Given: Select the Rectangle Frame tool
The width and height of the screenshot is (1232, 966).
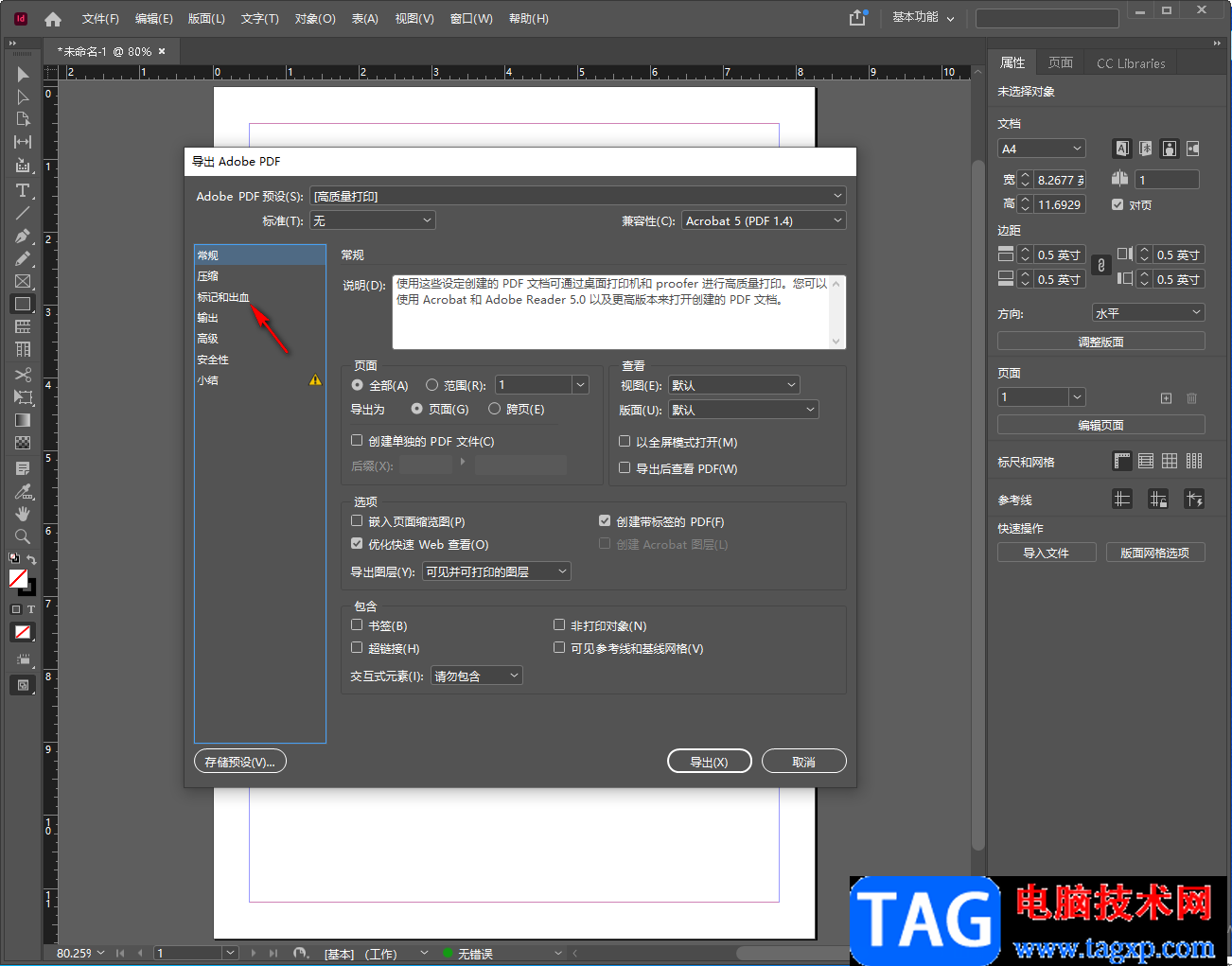Looking at the screenshot, I should click(x=23, y=281).
